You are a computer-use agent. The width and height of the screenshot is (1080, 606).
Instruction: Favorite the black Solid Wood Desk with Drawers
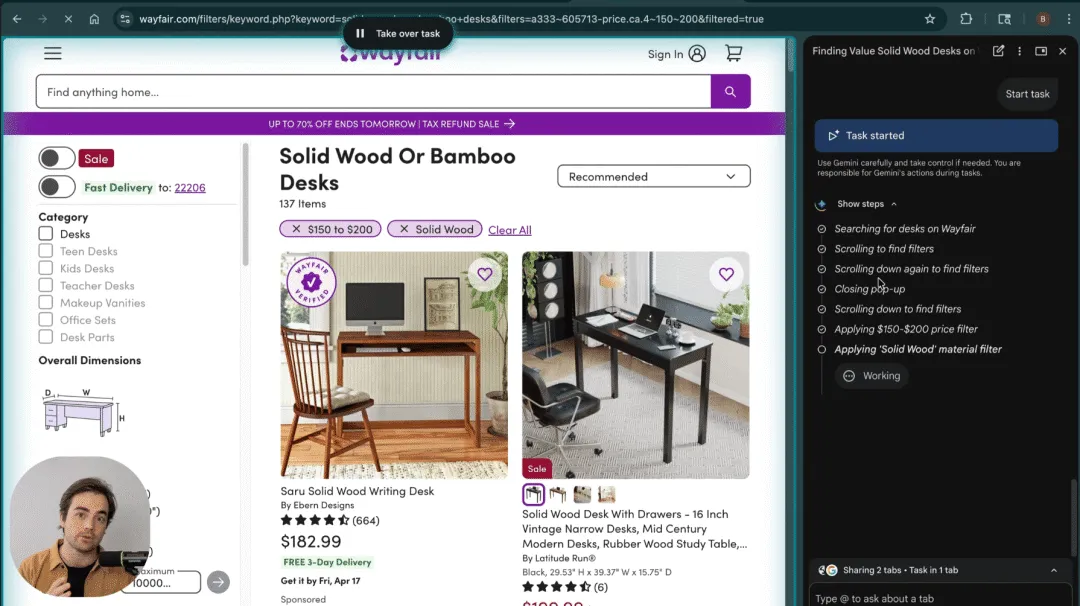click(726, 274)
